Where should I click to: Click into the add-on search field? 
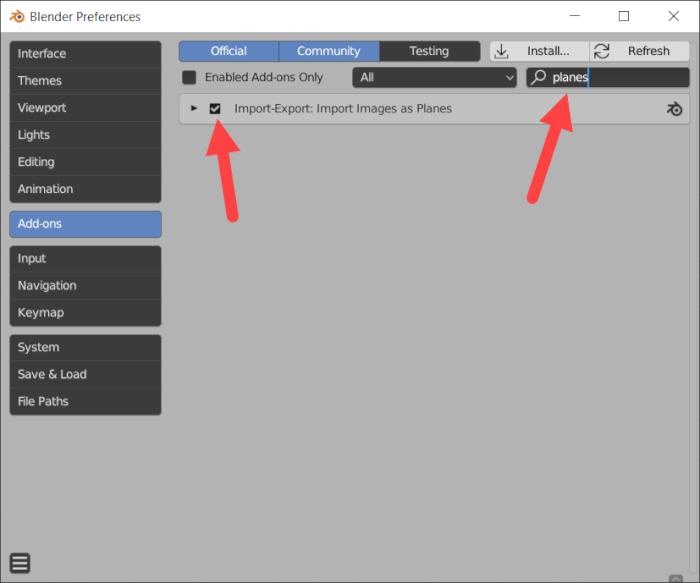click(608, 77)
